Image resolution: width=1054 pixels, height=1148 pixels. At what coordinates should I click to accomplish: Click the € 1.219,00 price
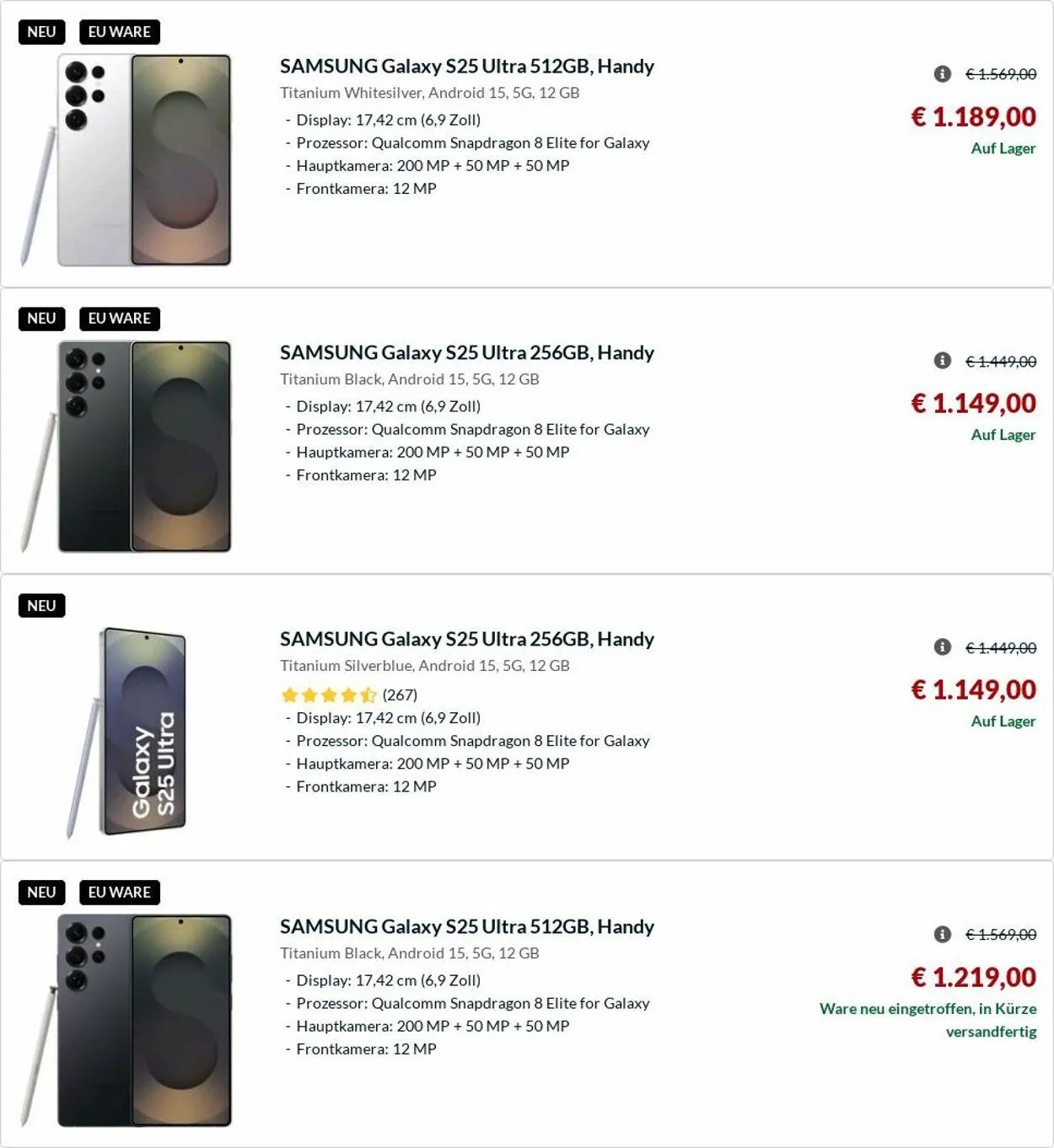click(x=973, y=977)
